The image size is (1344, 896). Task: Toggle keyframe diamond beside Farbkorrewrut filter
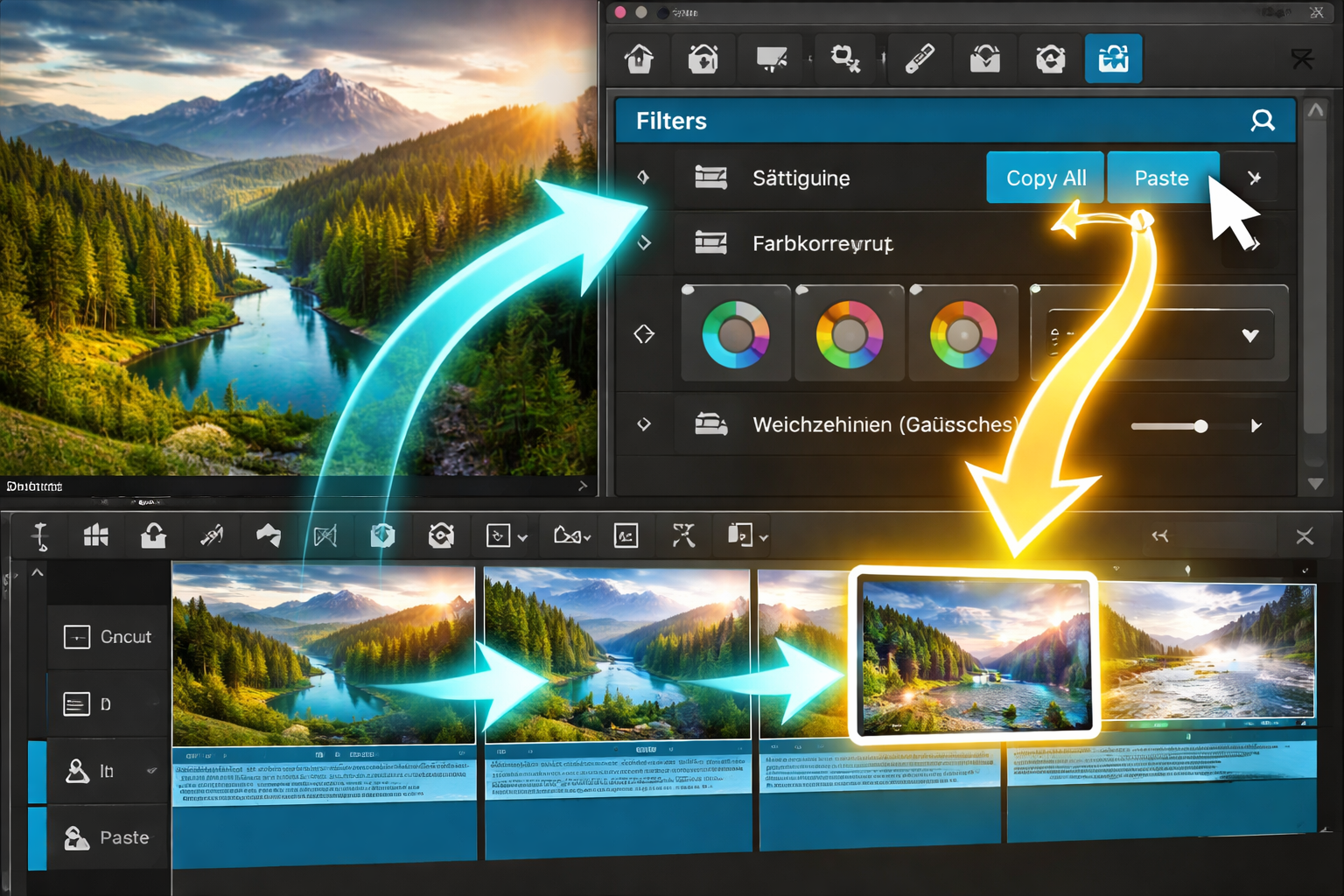click(x=644, y=243)
